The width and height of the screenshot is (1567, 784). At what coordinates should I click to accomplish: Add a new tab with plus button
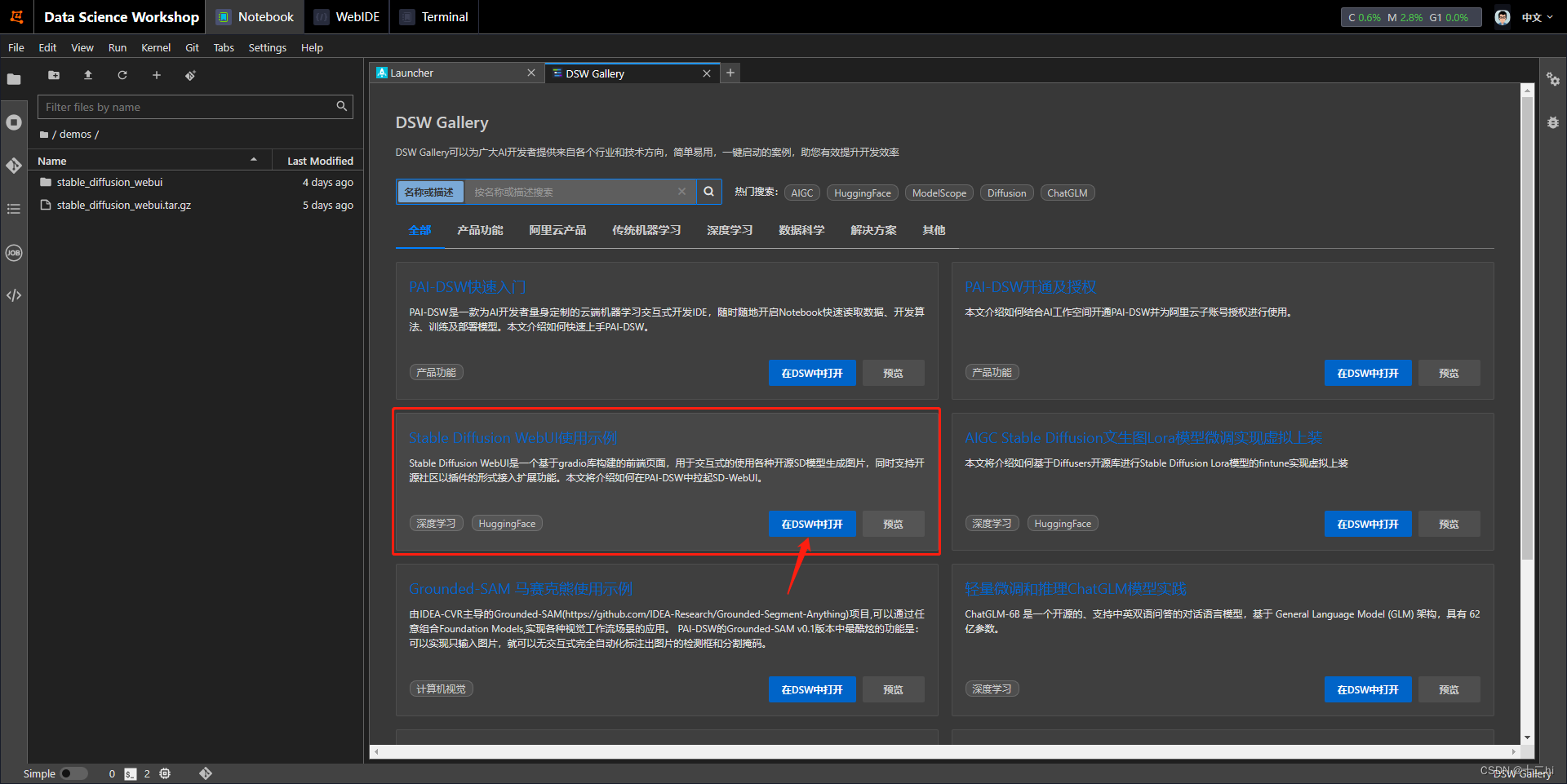(730, 73)
